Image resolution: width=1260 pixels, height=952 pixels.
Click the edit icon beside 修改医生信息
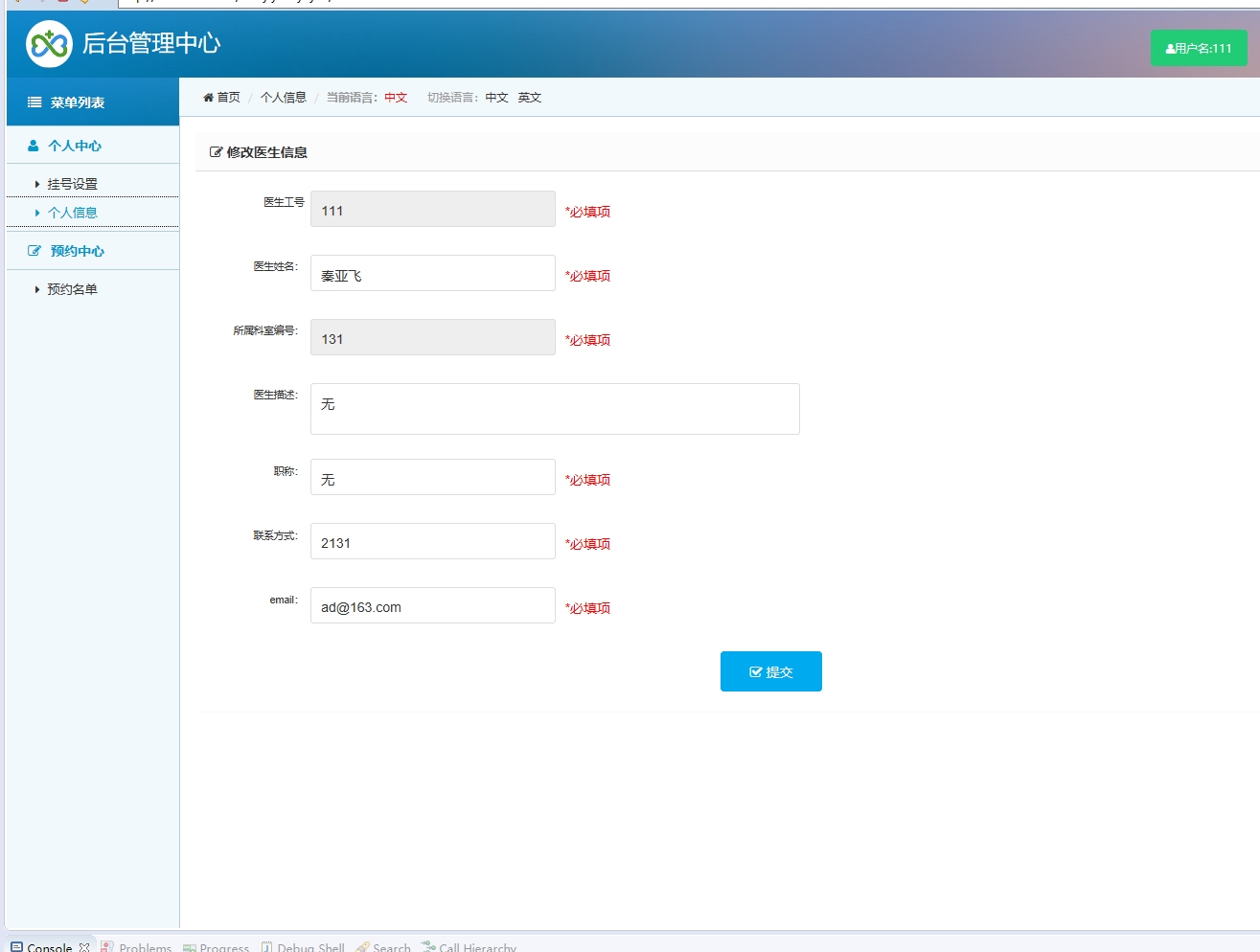pyautogui.click(x=216, y=152)
